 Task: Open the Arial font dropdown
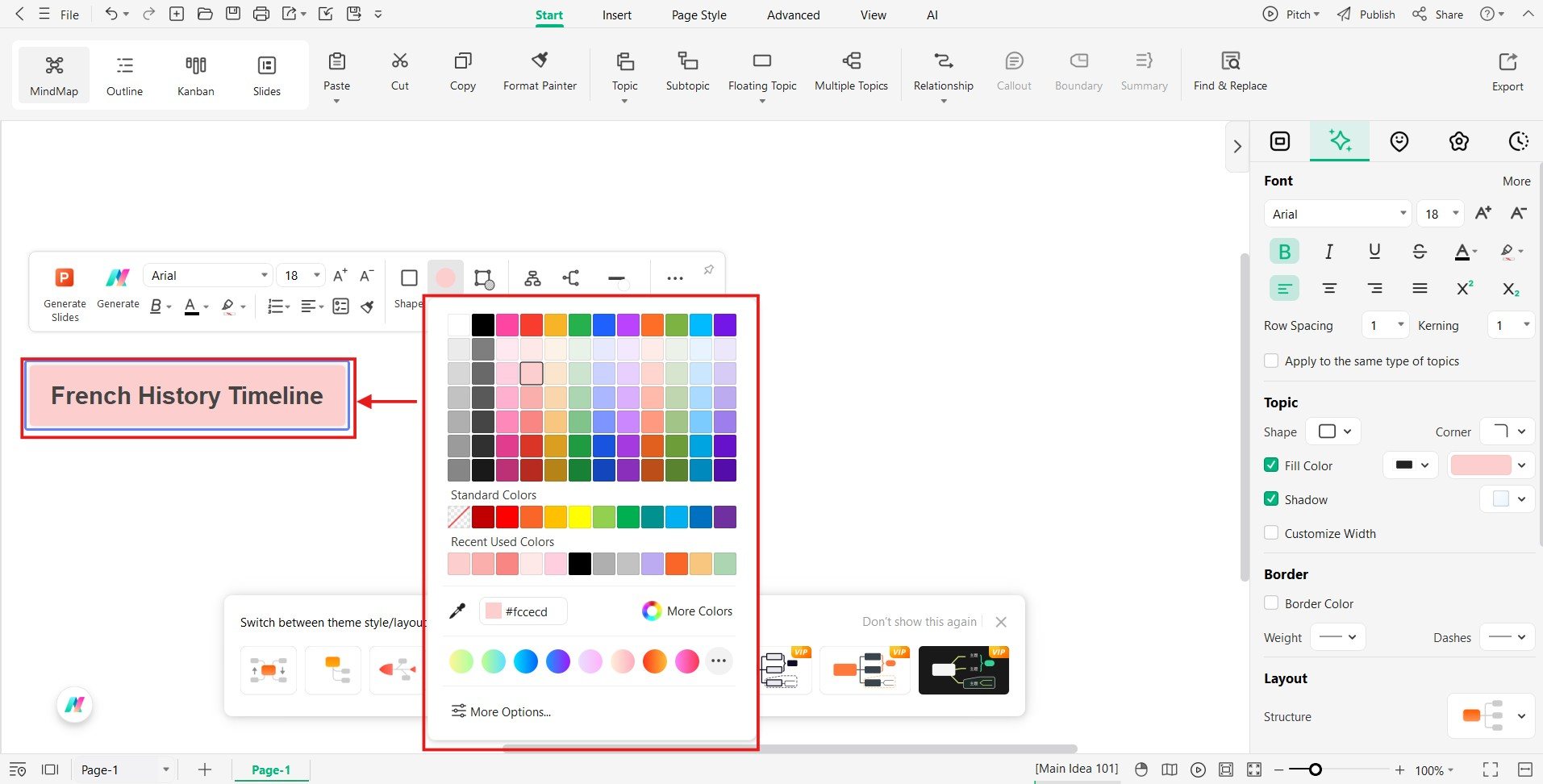(1335, 213)
